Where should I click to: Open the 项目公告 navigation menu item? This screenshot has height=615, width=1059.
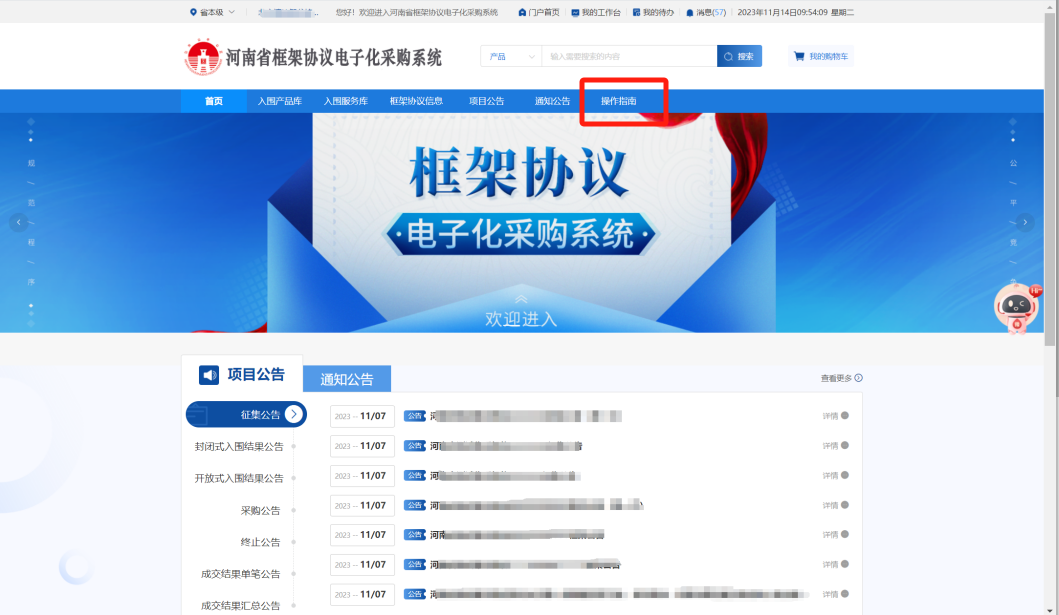pos(486,101)
